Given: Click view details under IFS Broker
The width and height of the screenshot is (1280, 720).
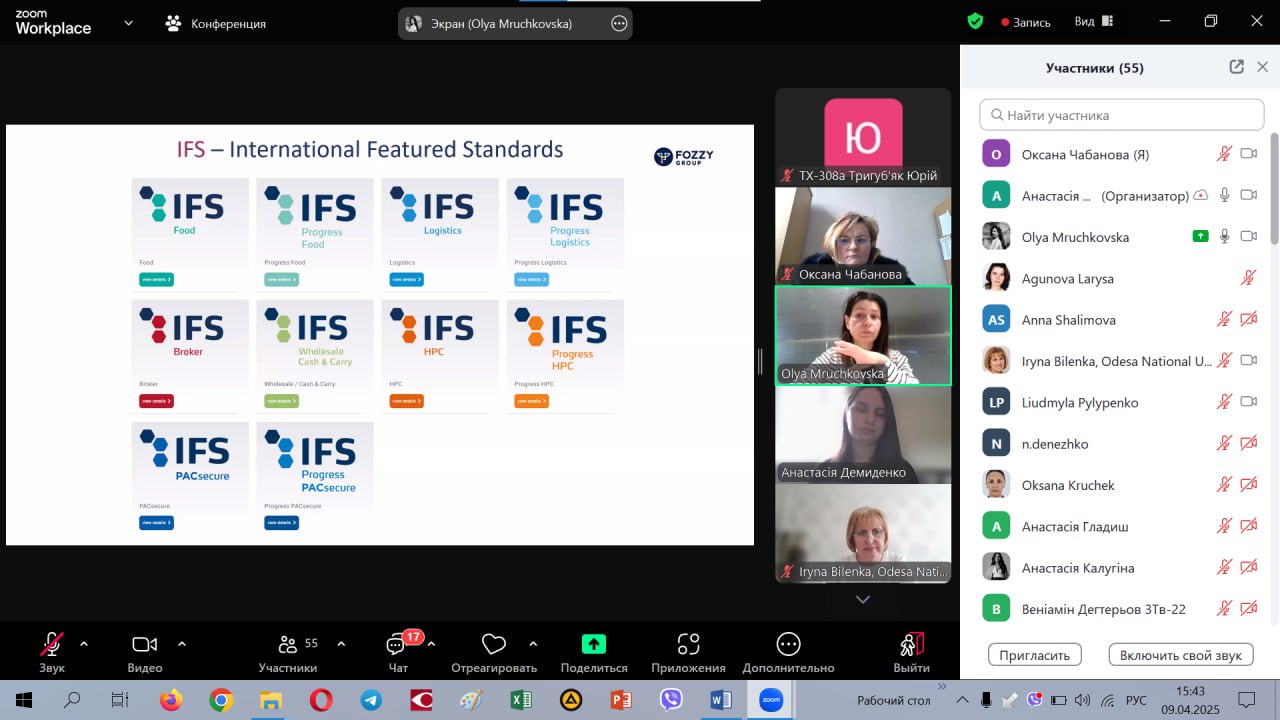Looking at the screenshot, I should [156, 401].
